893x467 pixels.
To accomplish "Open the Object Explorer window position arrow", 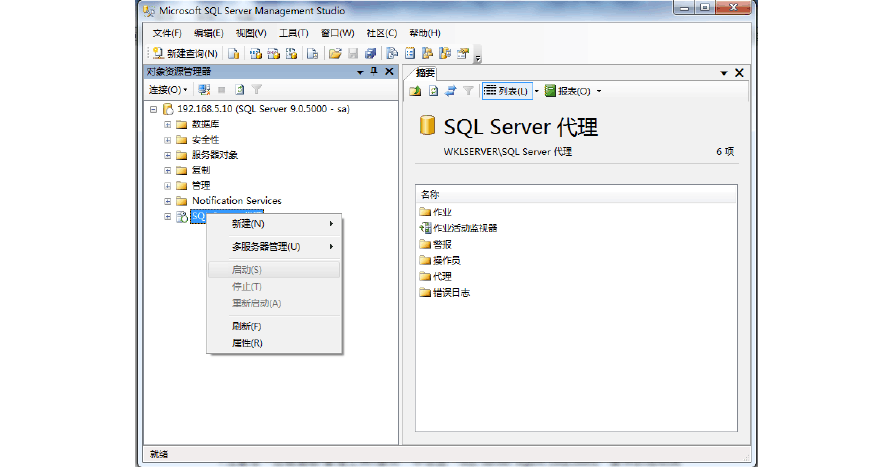I will [x=360, y=72].
